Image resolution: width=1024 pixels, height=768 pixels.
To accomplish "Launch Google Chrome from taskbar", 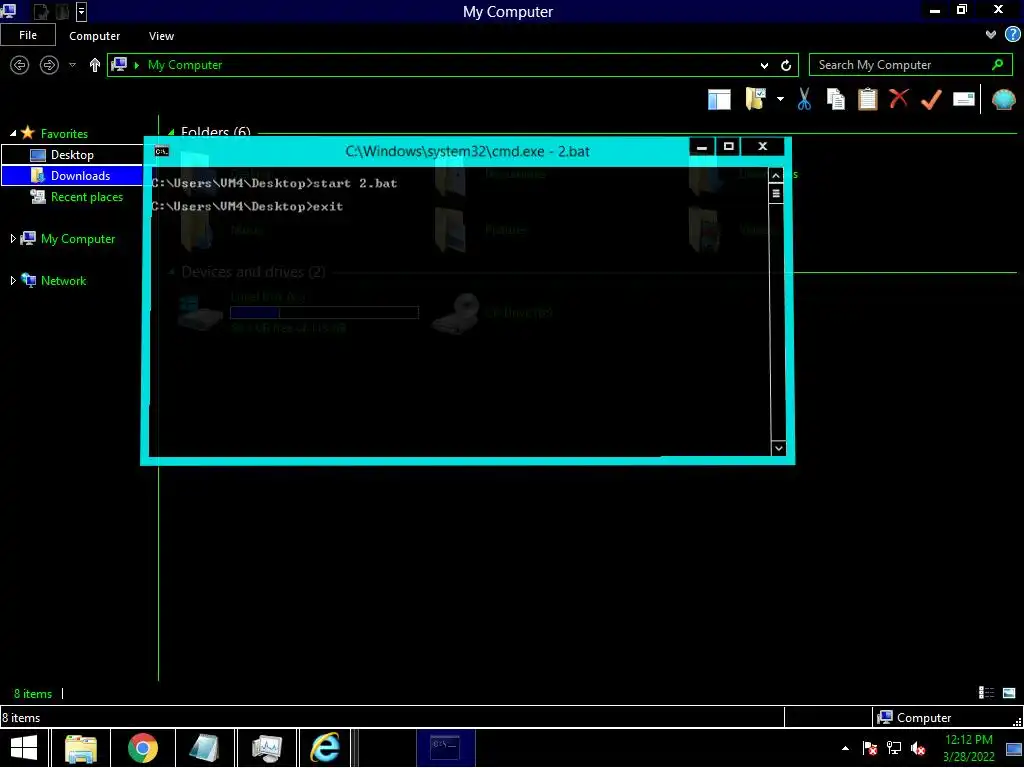I will [142, 748].
